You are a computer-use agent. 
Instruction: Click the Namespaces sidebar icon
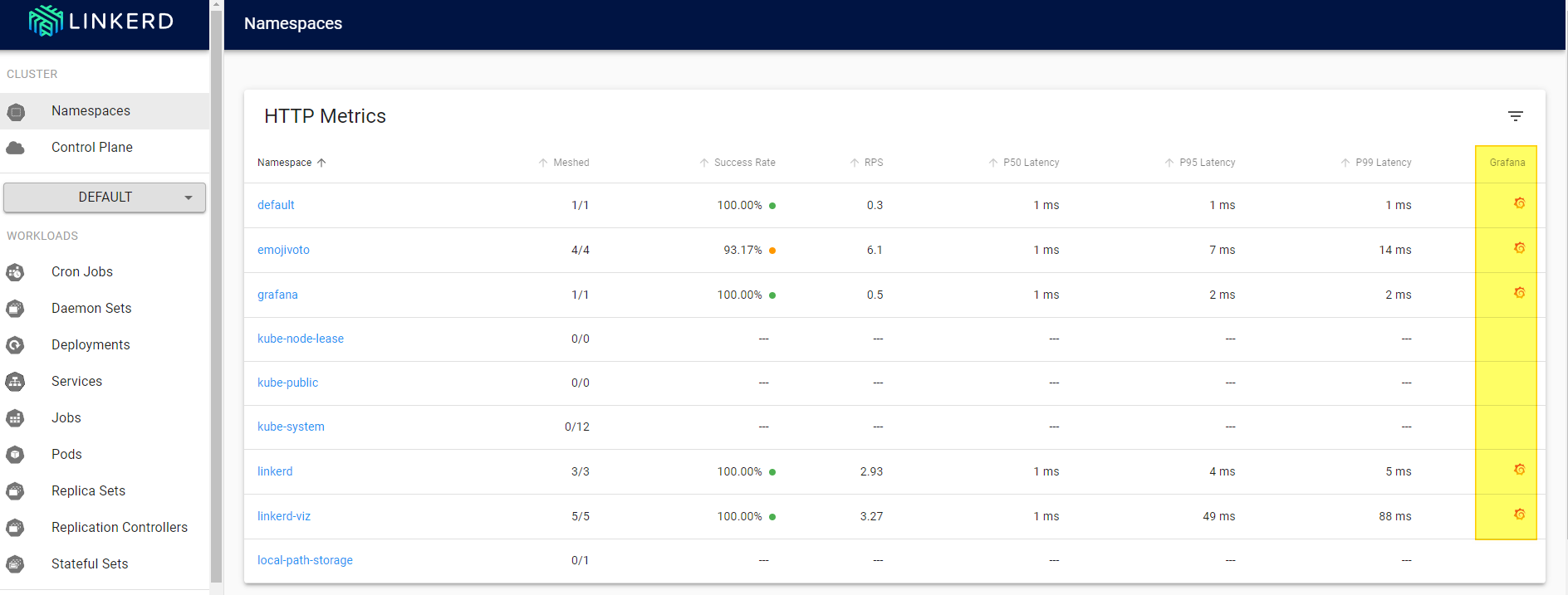click(x=16, y=111)
